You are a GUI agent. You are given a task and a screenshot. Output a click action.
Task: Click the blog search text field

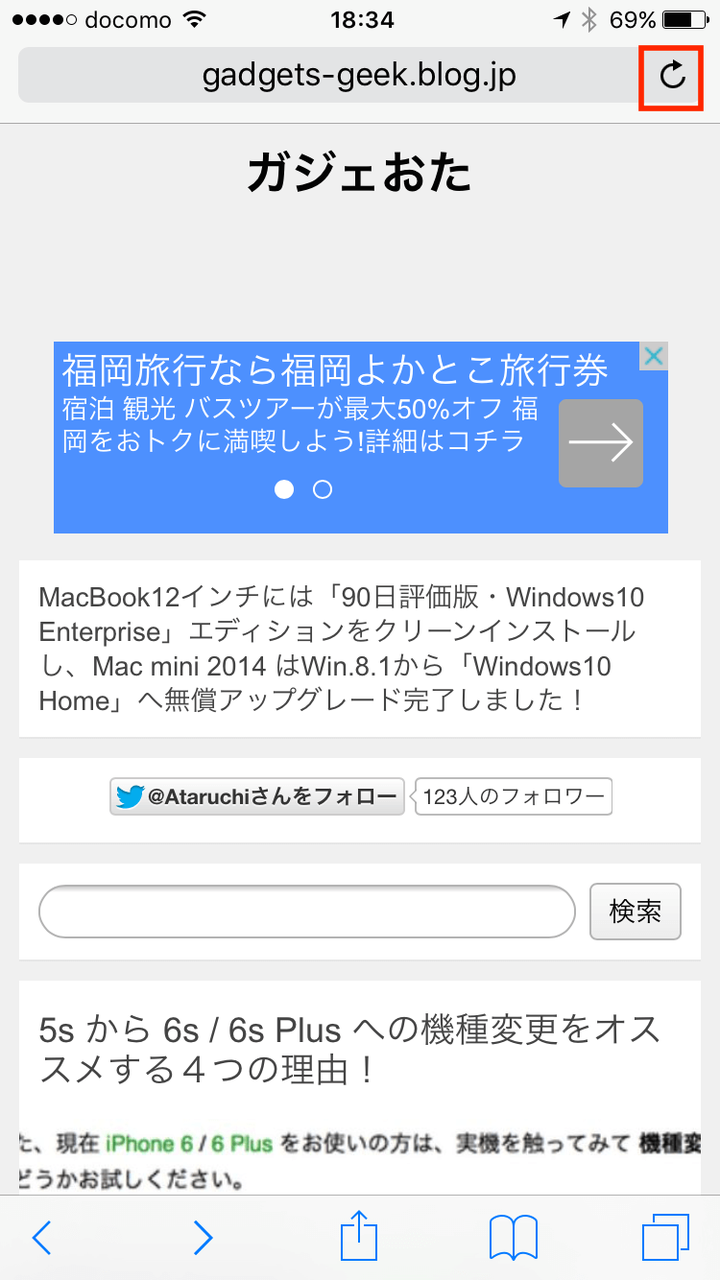pos(307,912)
